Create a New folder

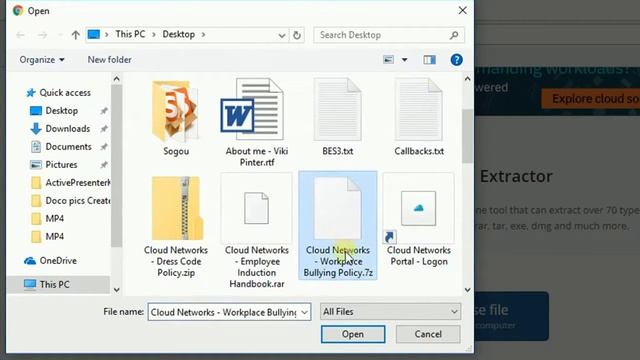click(x=109, y=60)
